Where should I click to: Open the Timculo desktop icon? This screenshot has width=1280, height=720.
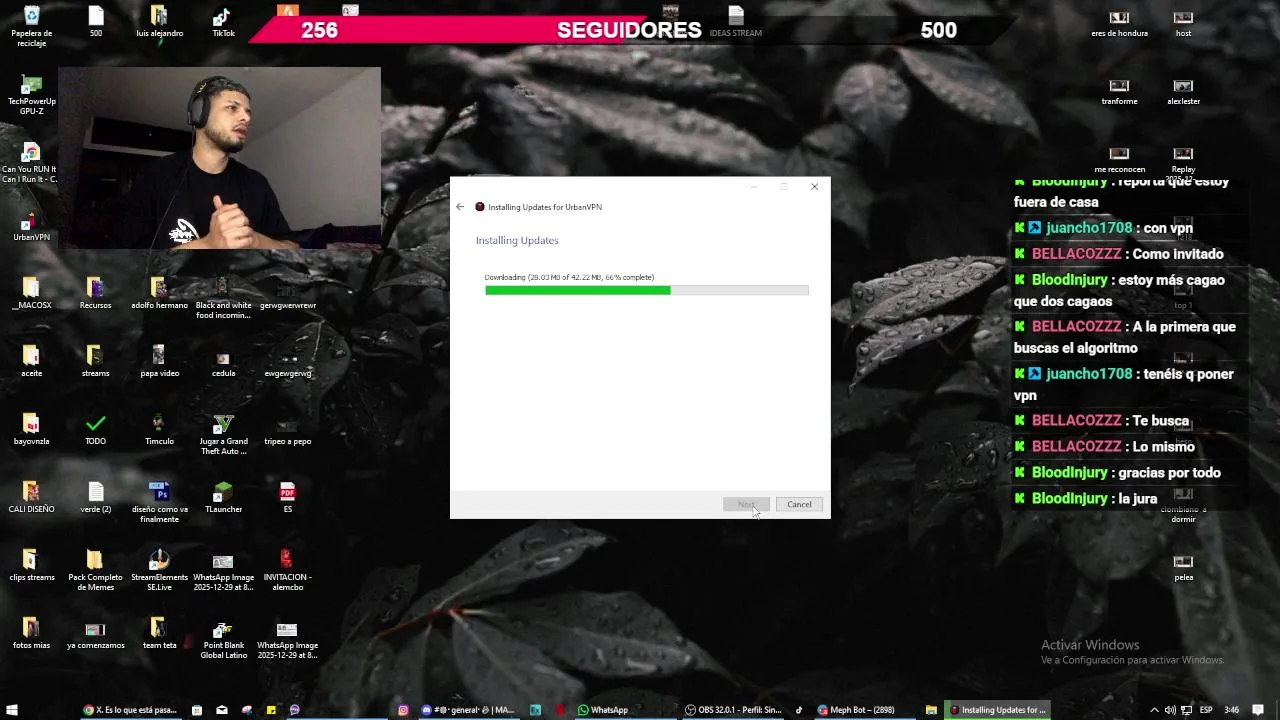click(x=159, y=431)
